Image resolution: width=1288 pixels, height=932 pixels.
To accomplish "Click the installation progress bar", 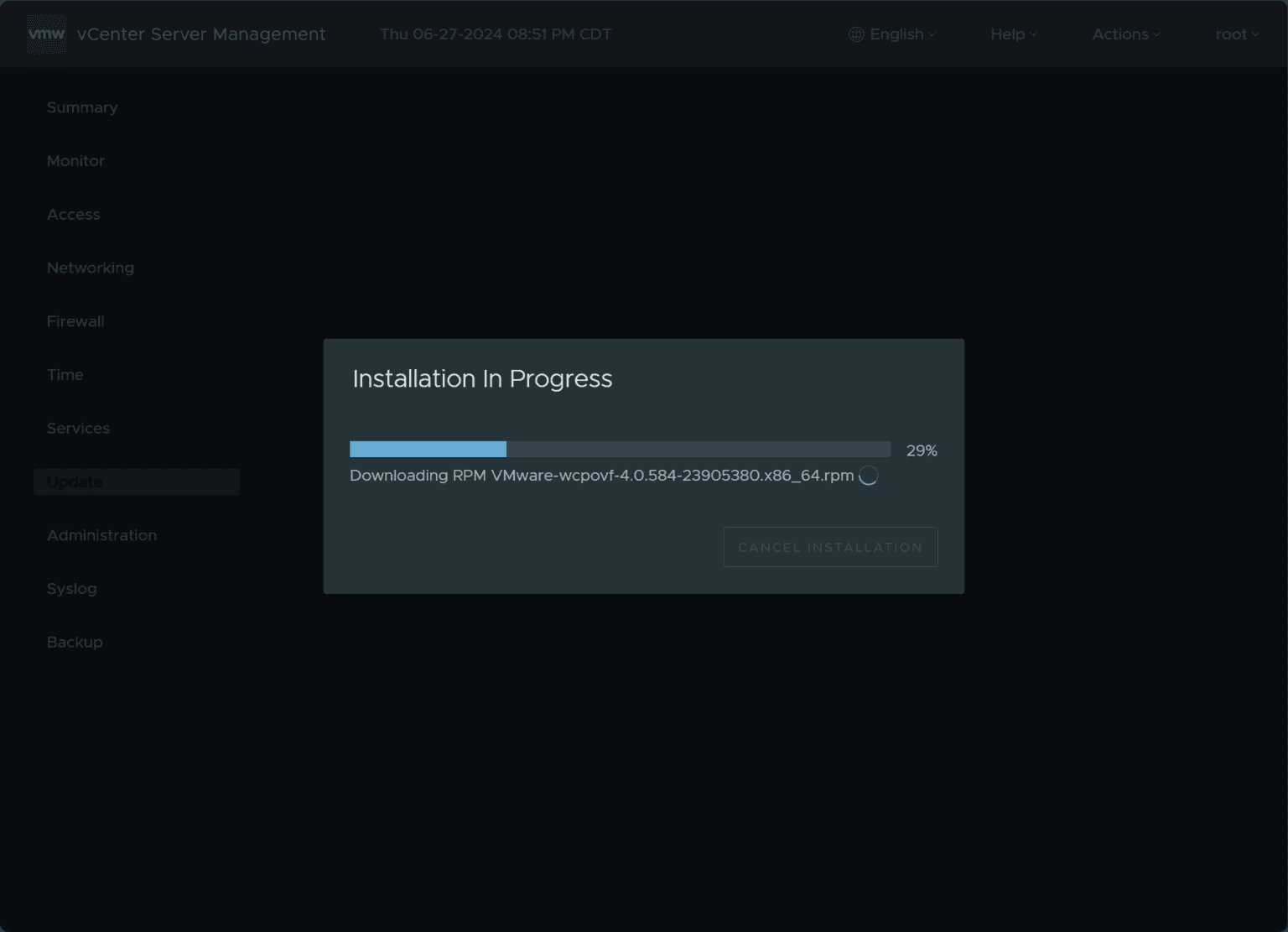I will point(619,449).
